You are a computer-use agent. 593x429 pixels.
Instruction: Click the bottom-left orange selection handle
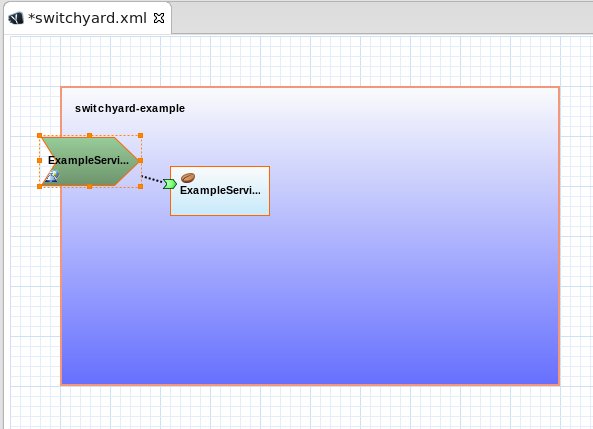click(39, 187)
